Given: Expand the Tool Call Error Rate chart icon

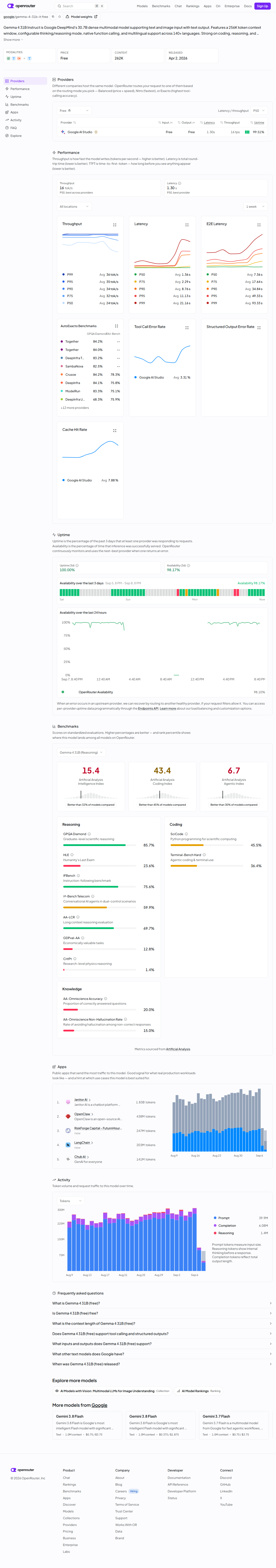Looking at the screenshot, I should 187,328.
